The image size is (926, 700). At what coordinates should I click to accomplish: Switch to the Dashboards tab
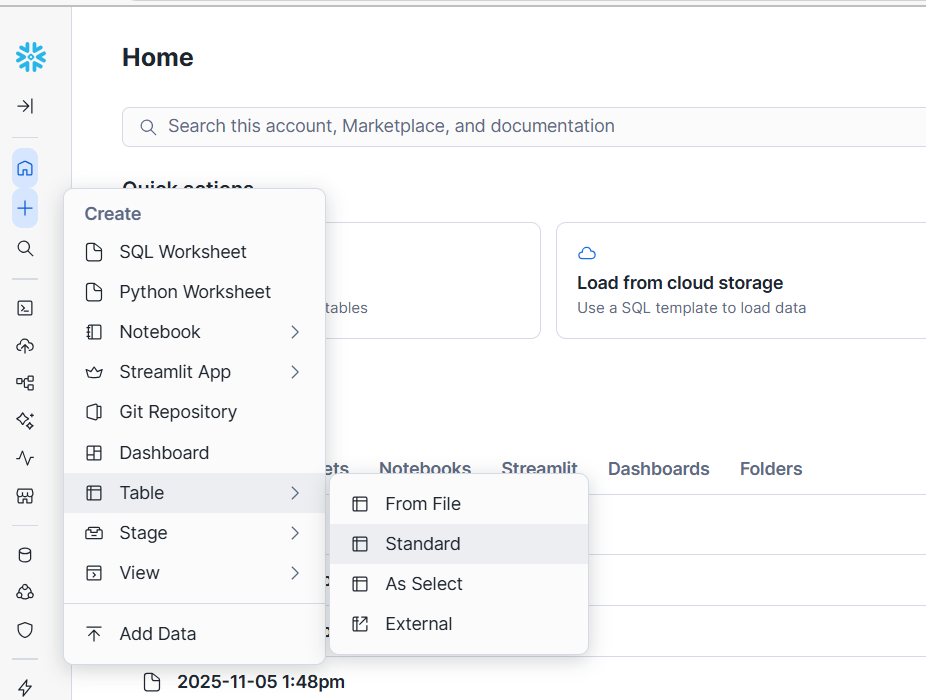pyautogui.click(x=658, y=468)
